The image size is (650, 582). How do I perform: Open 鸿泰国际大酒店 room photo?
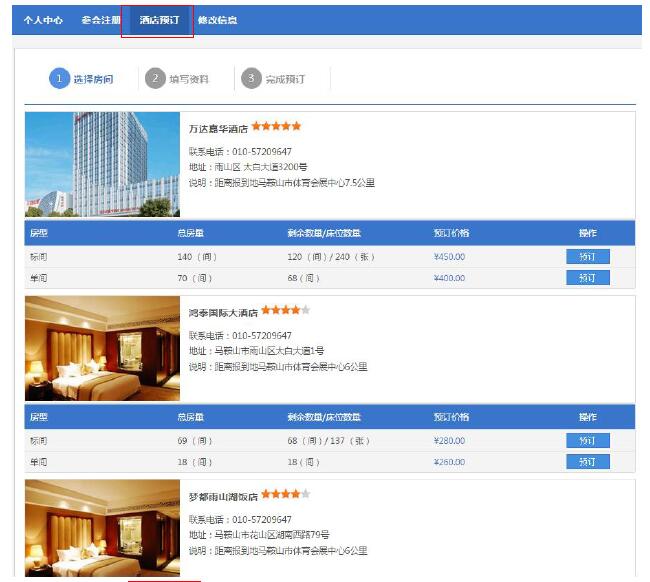[x=102, y=348]
